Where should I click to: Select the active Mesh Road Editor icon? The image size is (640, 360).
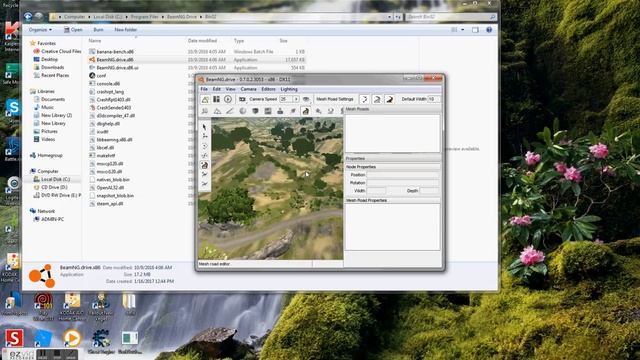click(305, 111)
